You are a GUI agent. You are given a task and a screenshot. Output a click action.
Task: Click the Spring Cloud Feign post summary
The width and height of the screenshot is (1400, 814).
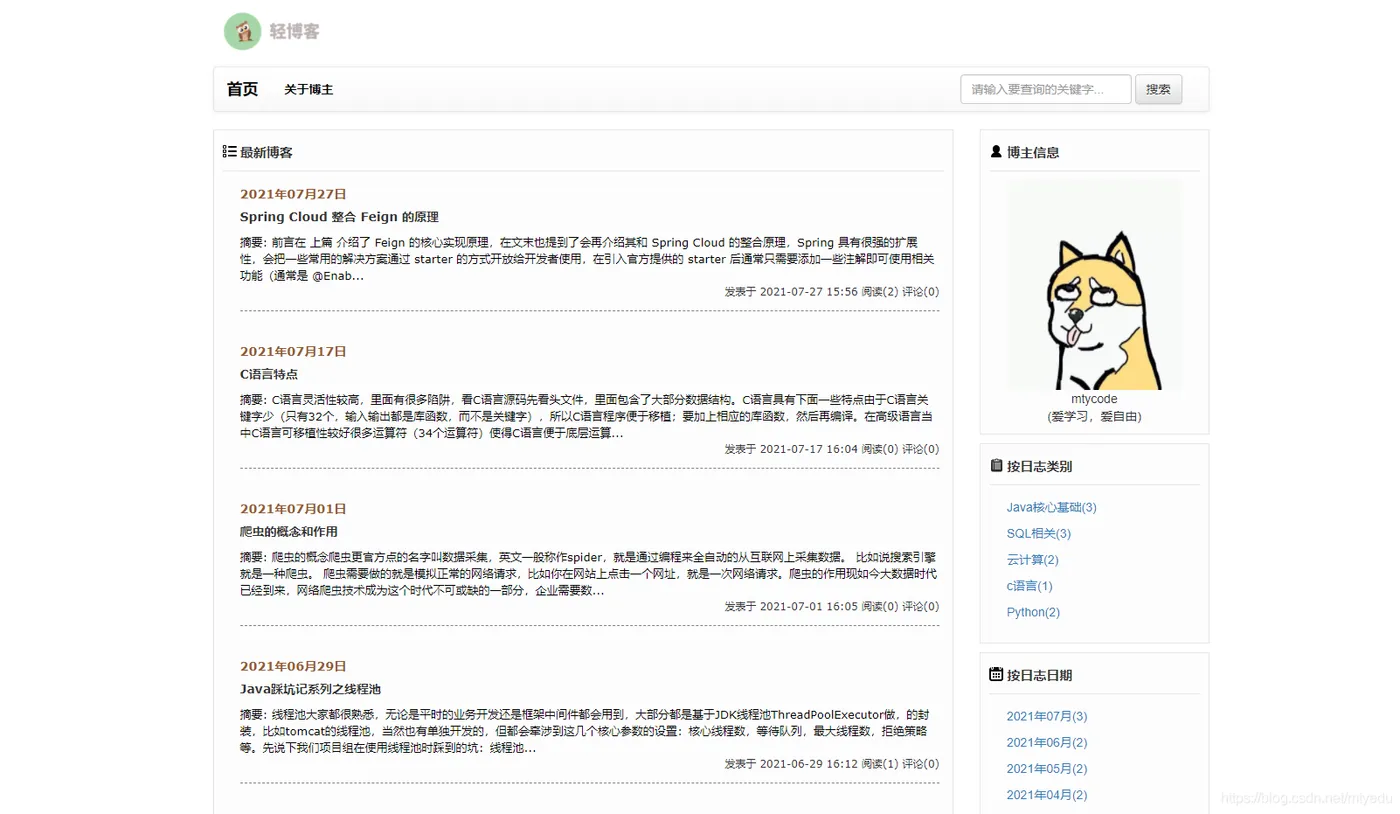tap(588, 259)
